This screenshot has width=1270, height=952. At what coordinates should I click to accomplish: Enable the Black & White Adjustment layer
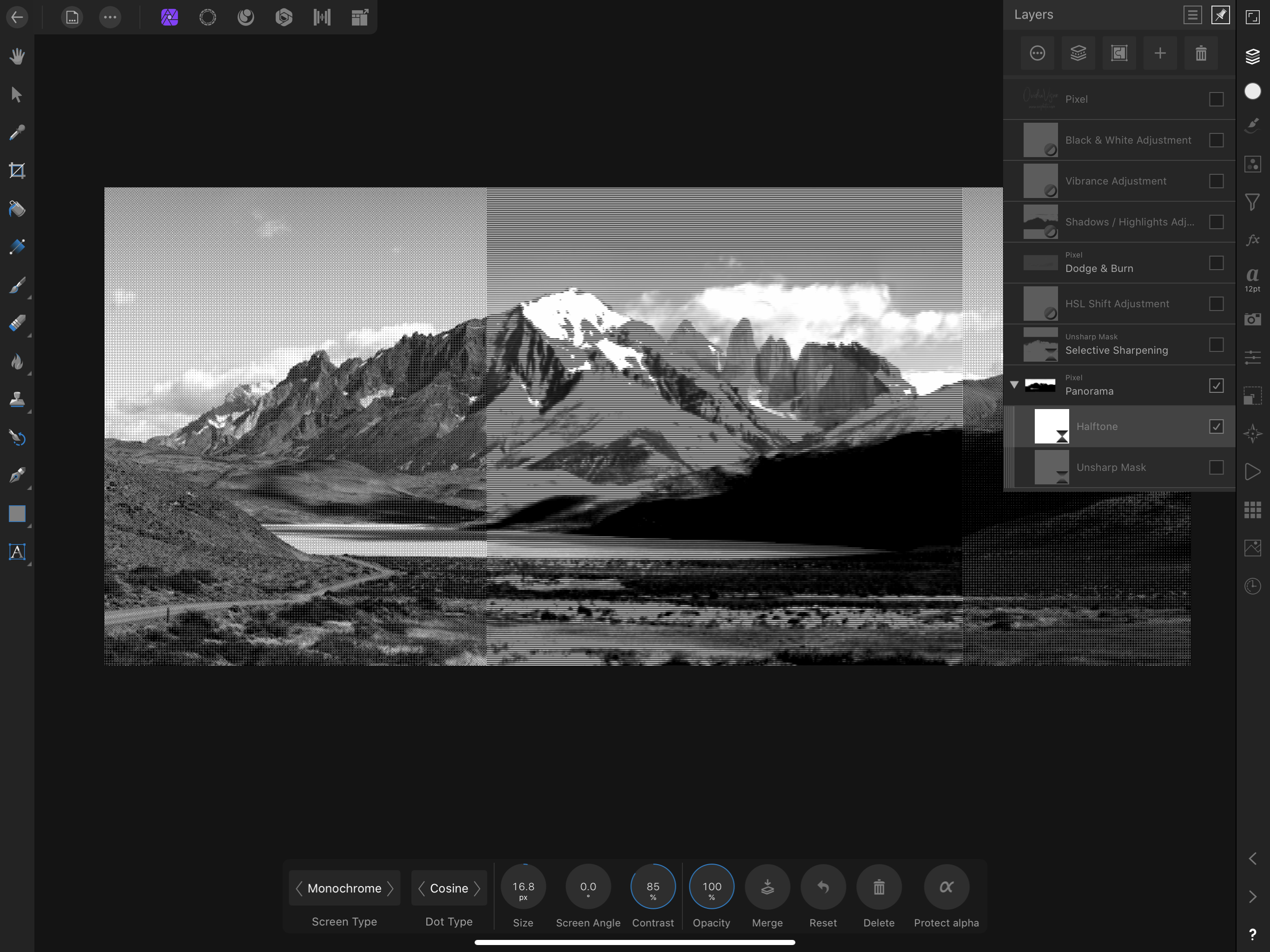click(x=1216, y=140)
